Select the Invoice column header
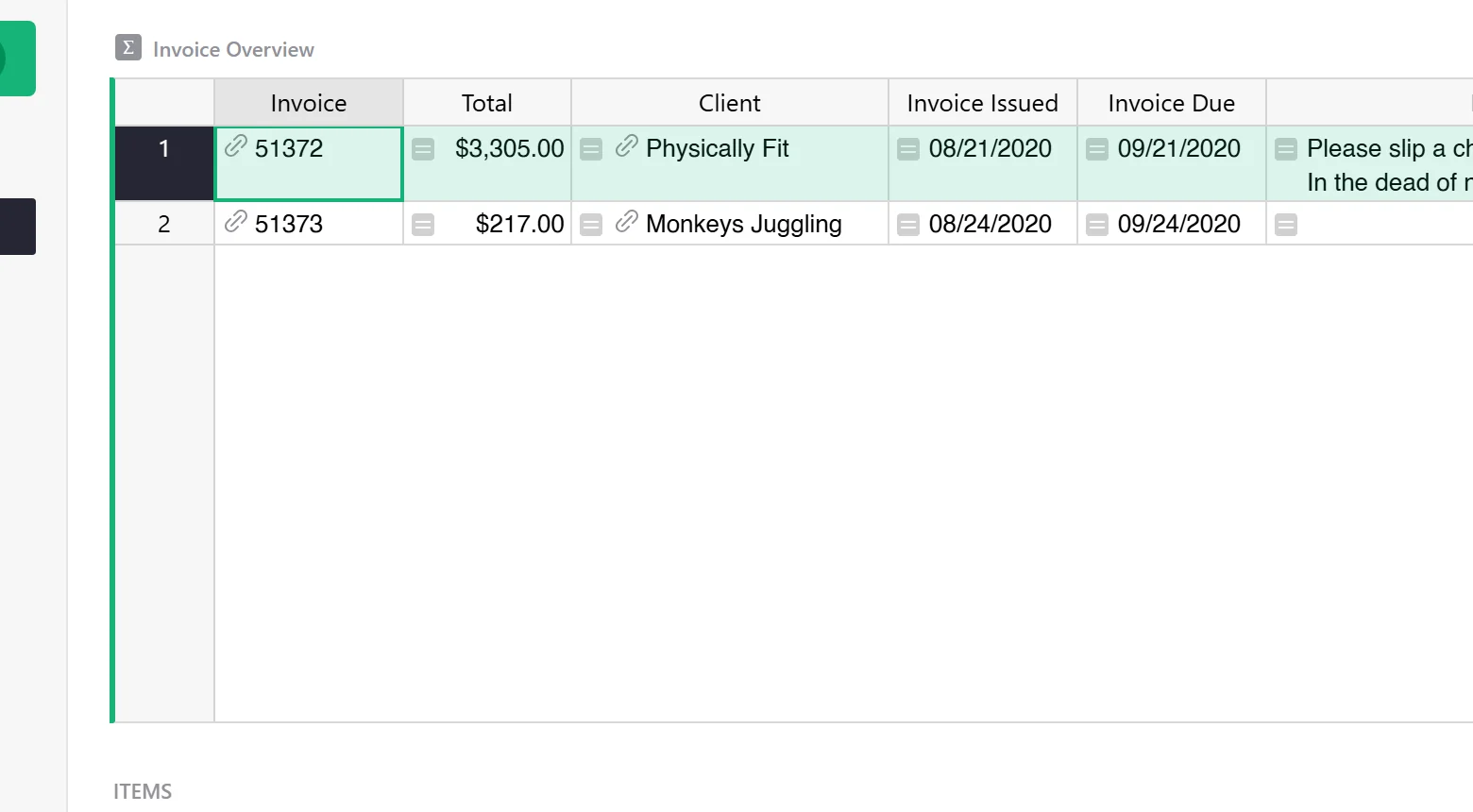 (309, 103)
